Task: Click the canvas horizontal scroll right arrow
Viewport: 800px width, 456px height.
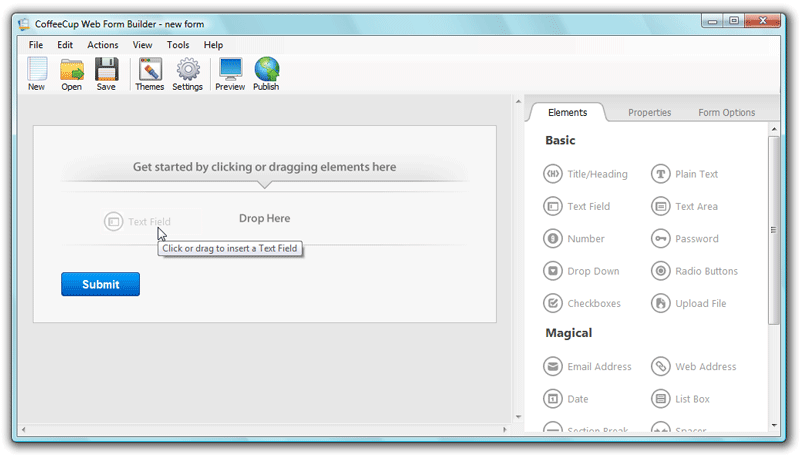Action: pos(505,429)
